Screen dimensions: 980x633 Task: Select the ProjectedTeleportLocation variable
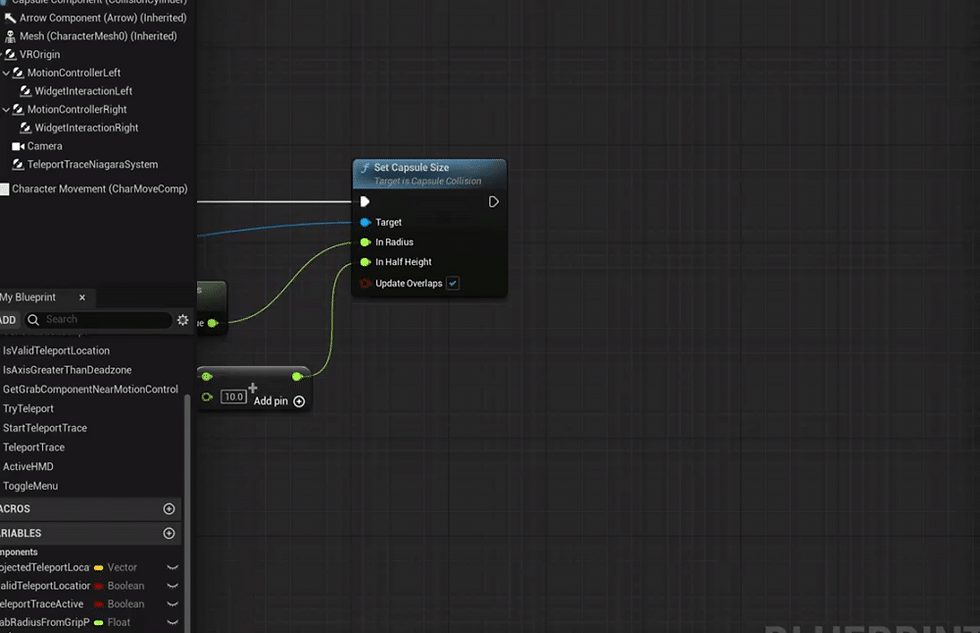45,567
